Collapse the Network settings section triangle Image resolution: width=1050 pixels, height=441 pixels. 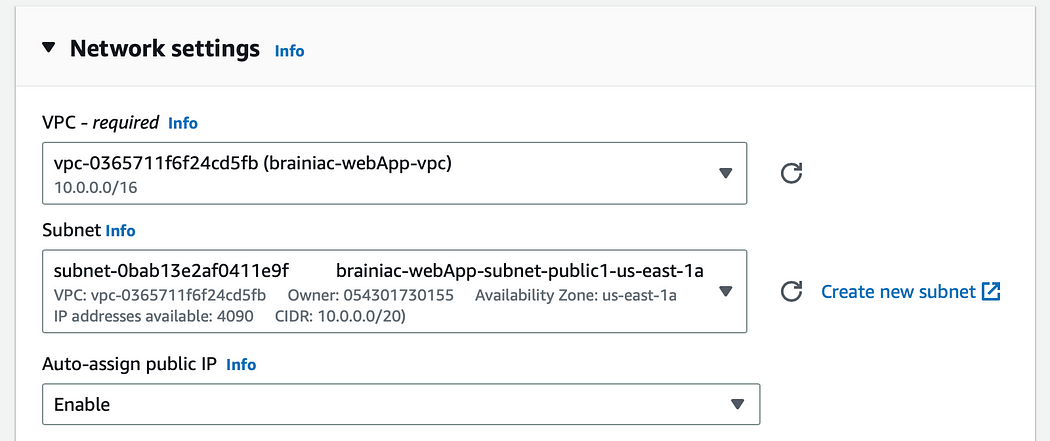48,49
